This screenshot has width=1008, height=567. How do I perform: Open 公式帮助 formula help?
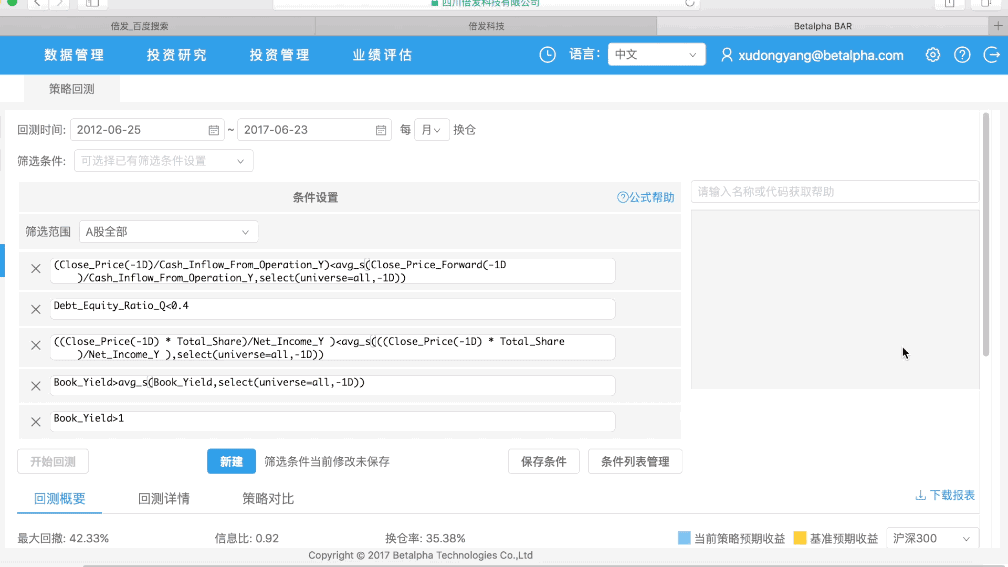pyautogui.click(x=645, y=197)
